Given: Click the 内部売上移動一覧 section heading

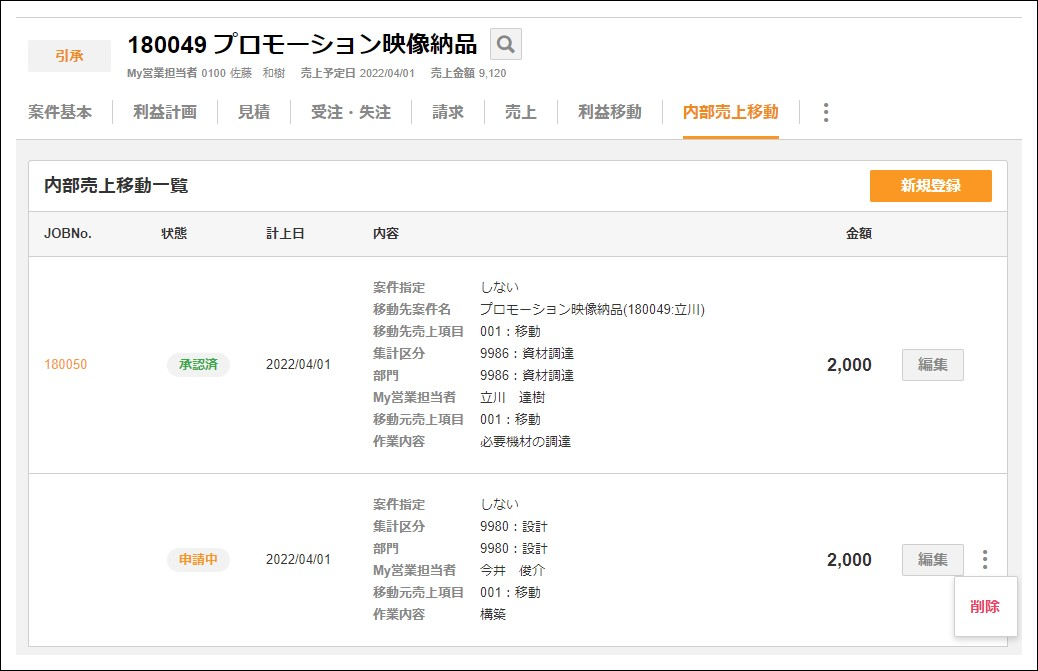Looking at the screenshot, I should [116, 186].
